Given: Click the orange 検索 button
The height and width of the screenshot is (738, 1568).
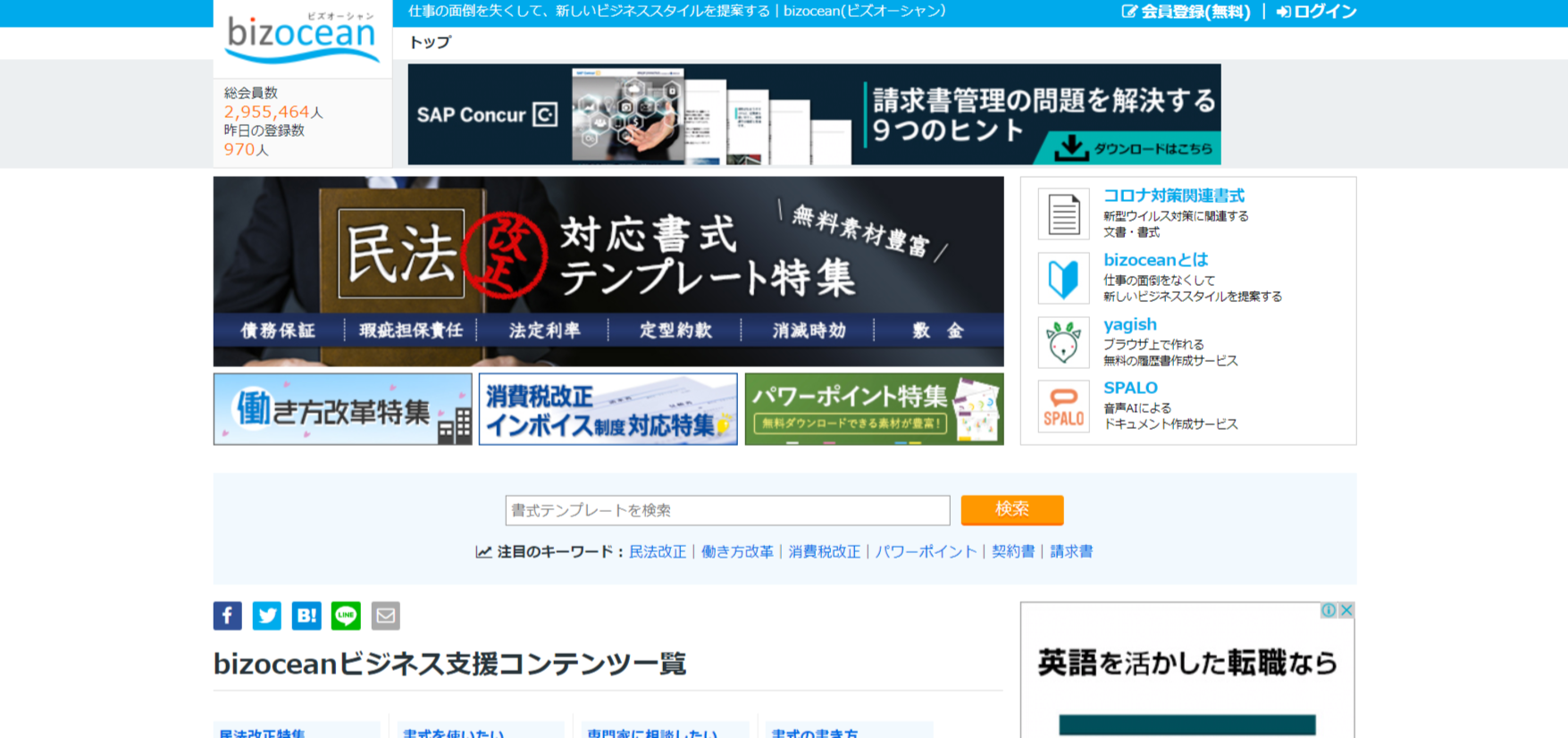Looking at the screenshot, I should tap(1011, 509).
